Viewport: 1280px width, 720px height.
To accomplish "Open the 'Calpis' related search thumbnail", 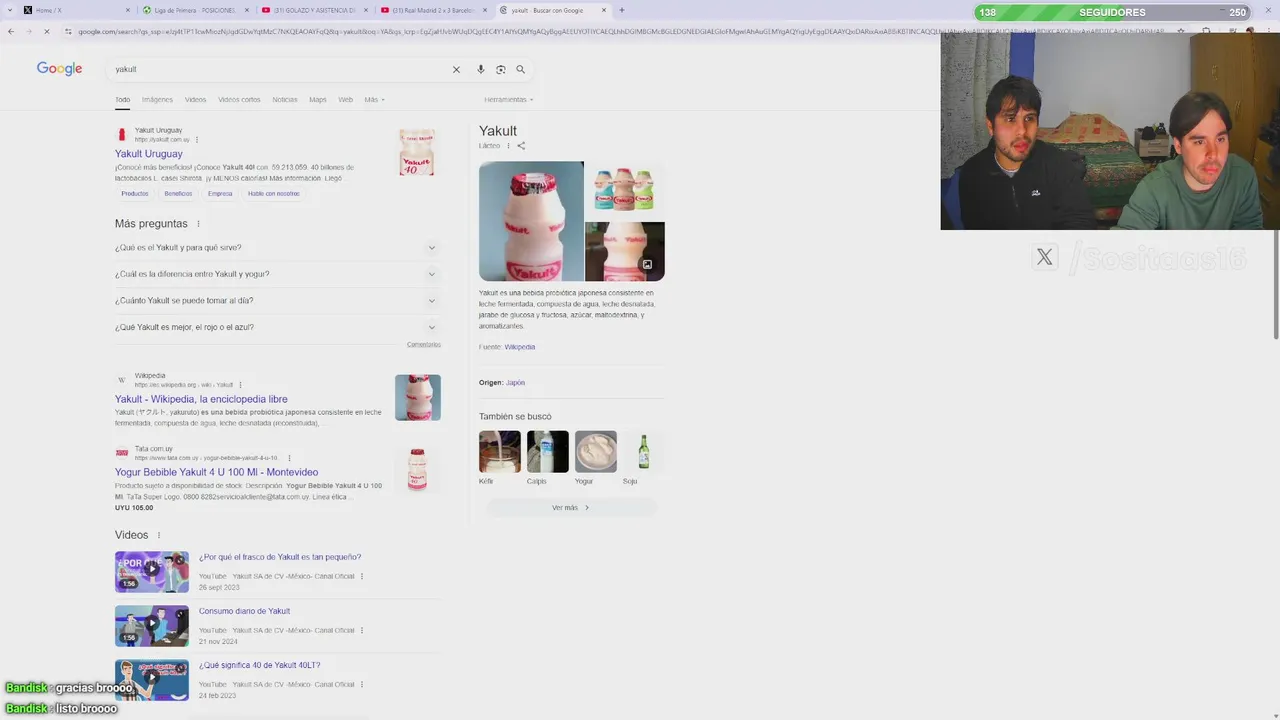I will point(547,452).
